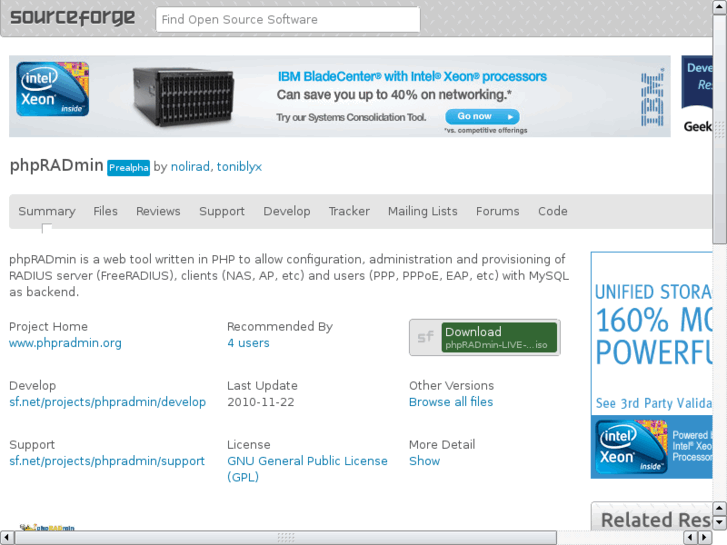Screen dimensions: 727x545
Task: Click Browse all files link
Action: (x=451, y=402)
